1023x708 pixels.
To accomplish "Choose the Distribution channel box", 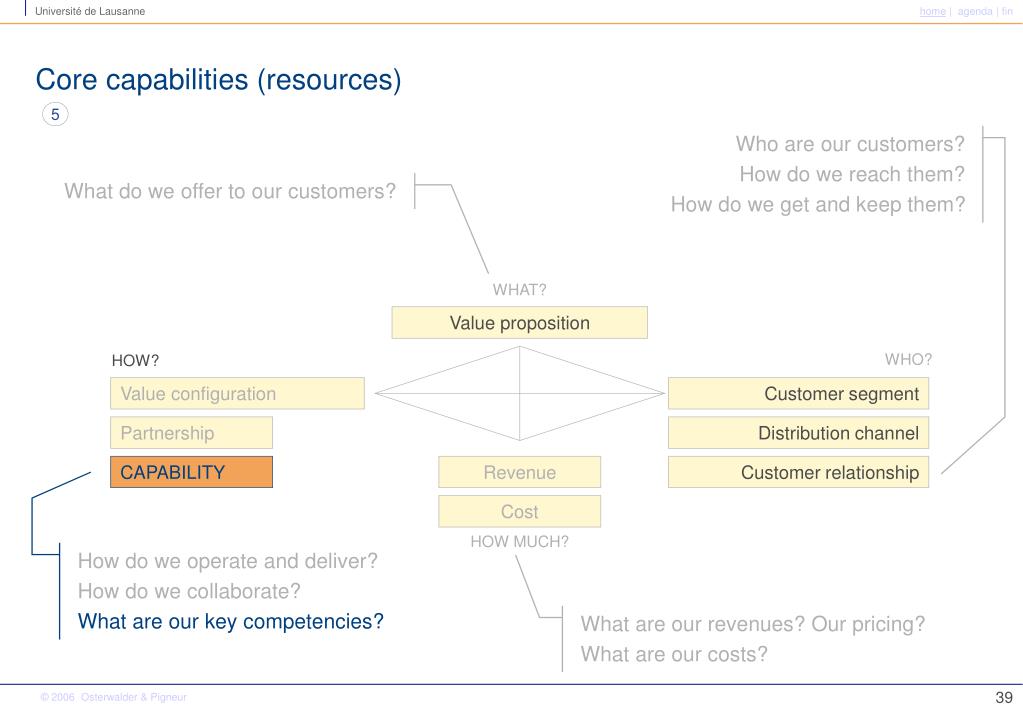I will 798,433.
